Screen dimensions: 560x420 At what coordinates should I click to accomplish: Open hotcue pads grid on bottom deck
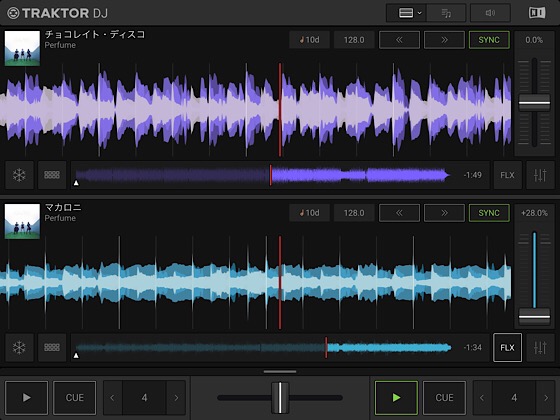(52, 348)
